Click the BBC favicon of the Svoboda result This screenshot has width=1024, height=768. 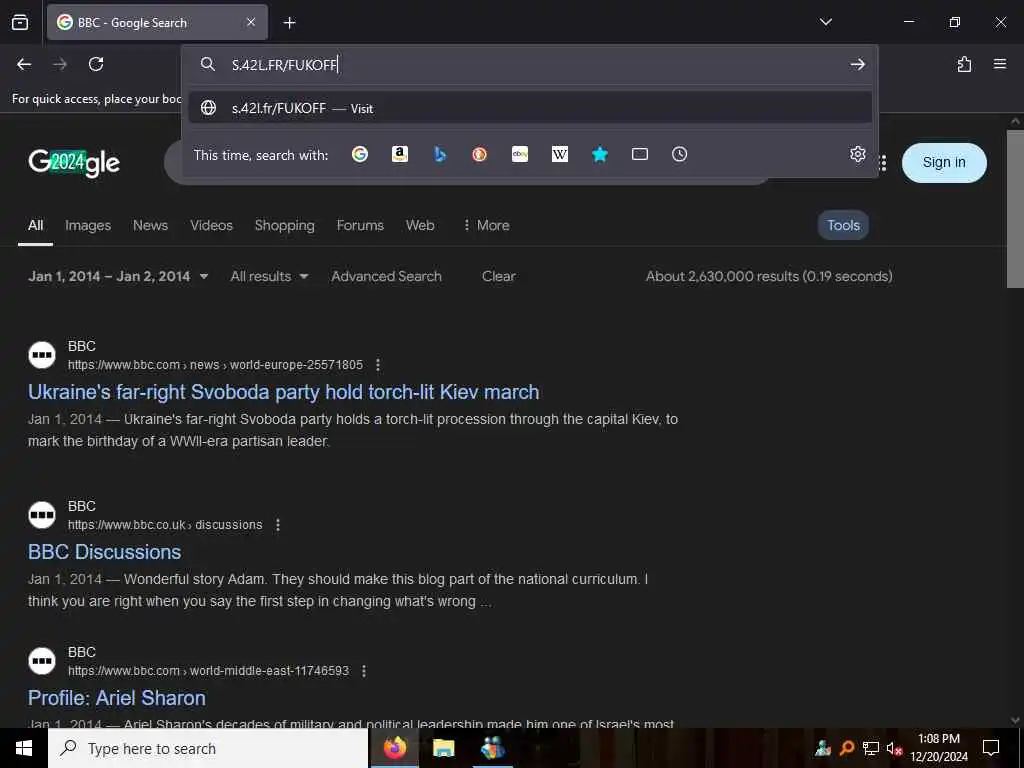(x=42, y=355)
